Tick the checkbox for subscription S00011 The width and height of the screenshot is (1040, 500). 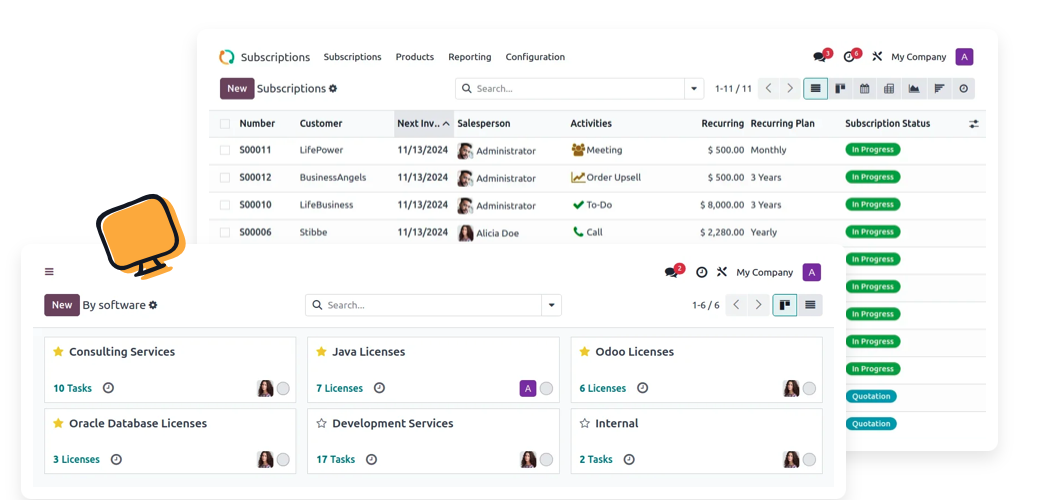(x=225, y=151)
